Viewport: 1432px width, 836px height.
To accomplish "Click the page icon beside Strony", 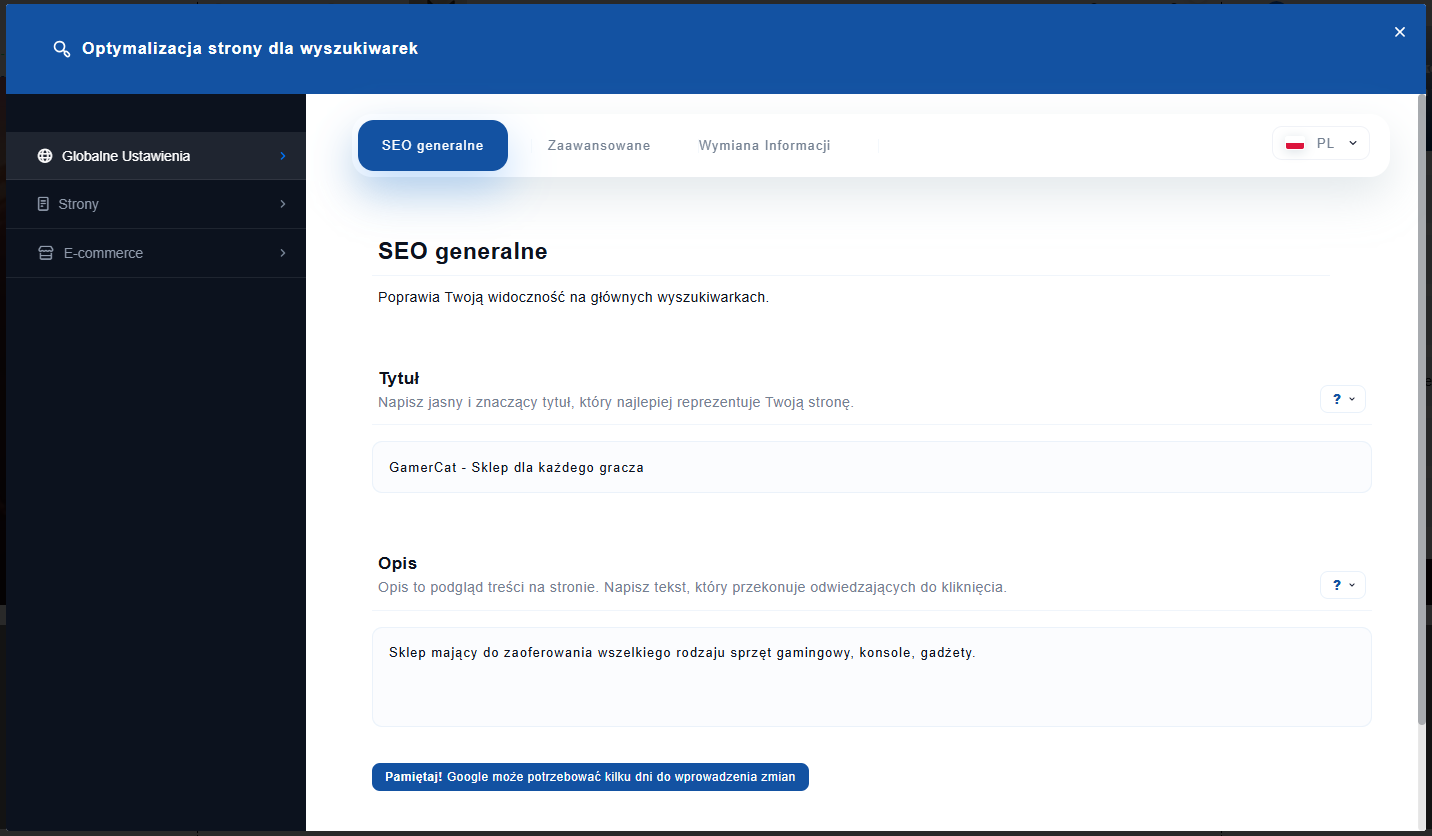I will tap(43, 204).
